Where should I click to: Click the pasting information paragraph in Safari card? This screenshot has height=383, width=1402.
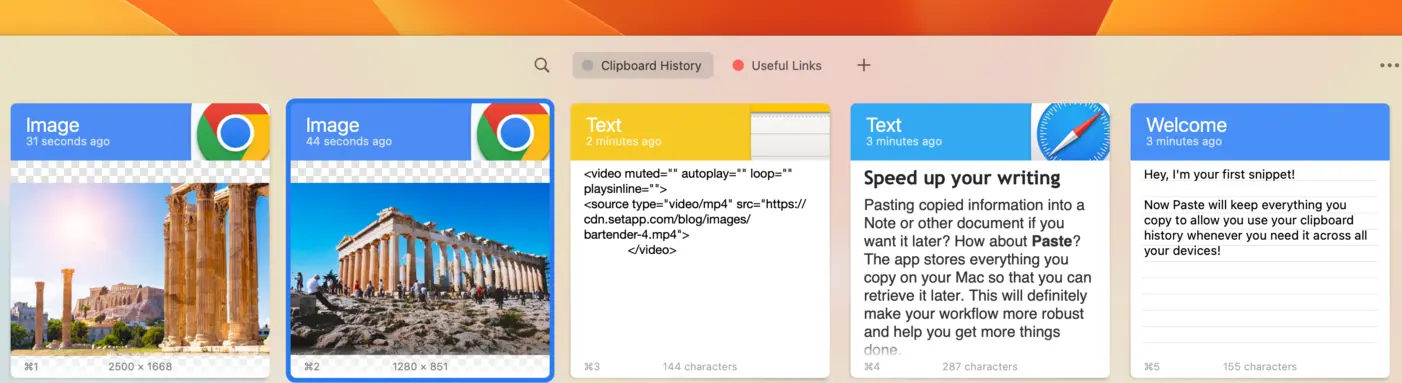click(x=977, y=277)
